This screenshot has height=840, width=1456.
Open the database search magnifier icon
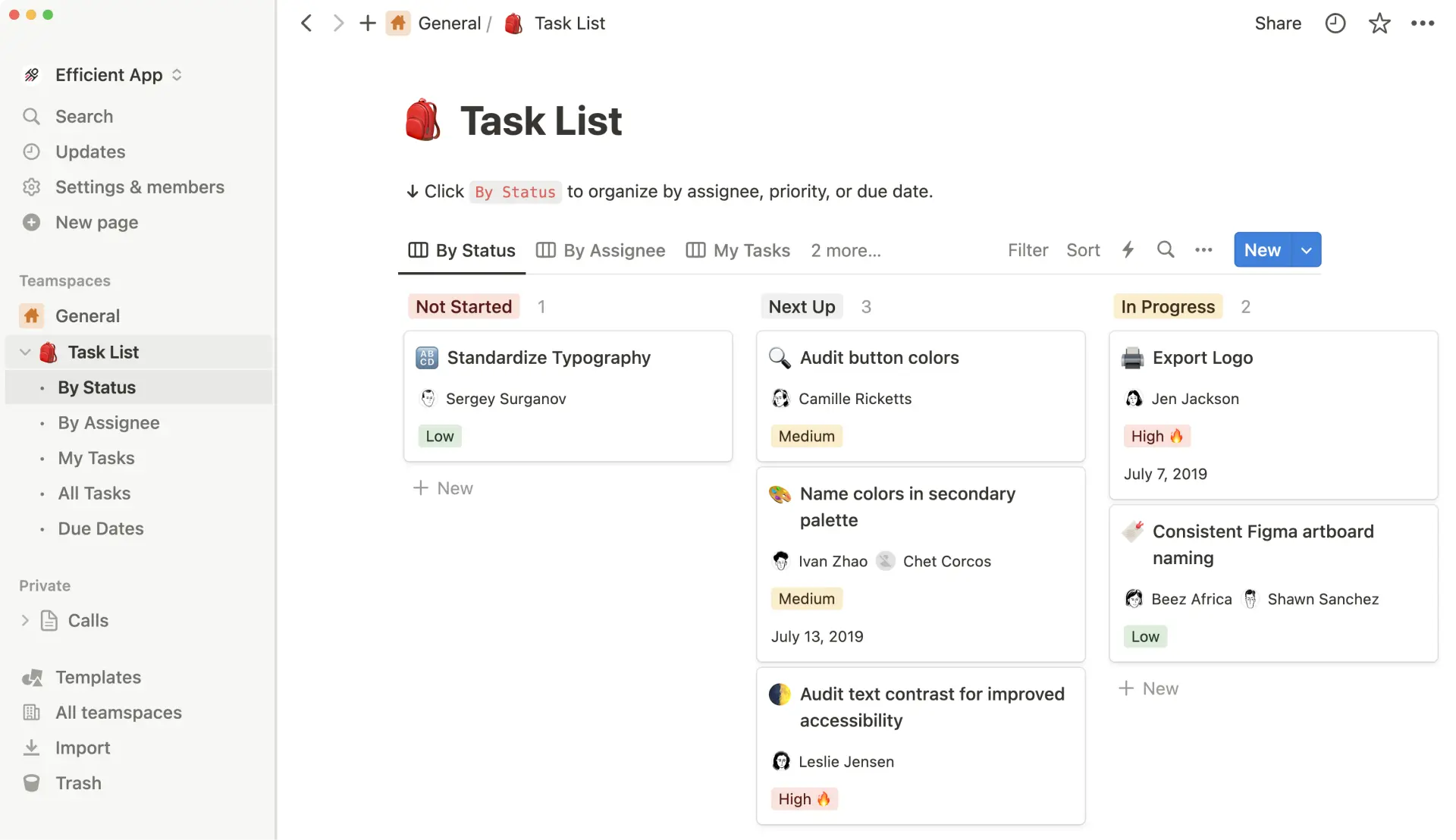[x=1166, y=250]
